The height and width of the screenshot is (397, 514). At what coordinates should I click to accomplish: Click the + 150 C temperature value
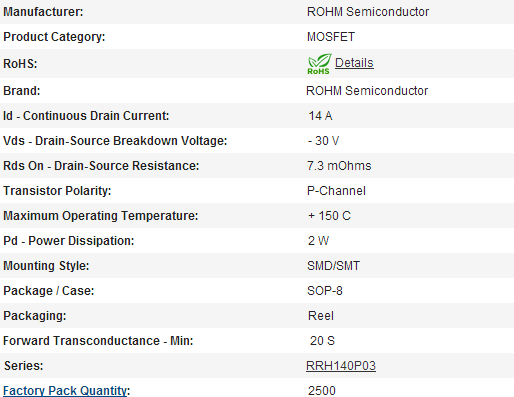(329, 216)
